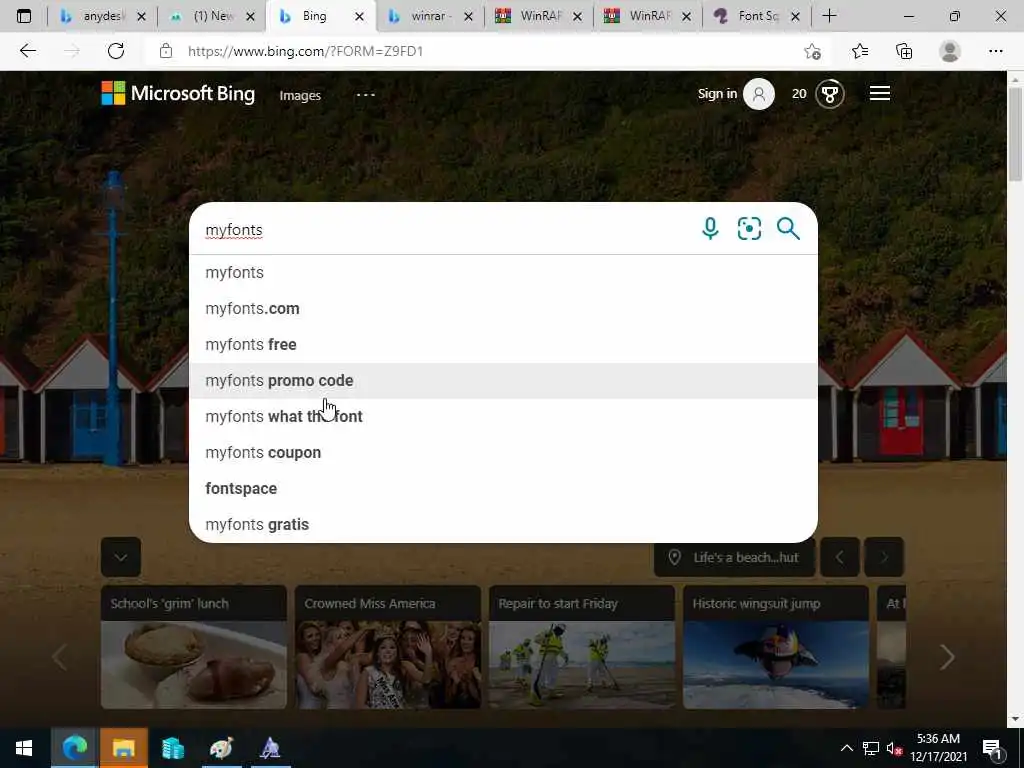Open the Favorites list

tap(860, 51)
